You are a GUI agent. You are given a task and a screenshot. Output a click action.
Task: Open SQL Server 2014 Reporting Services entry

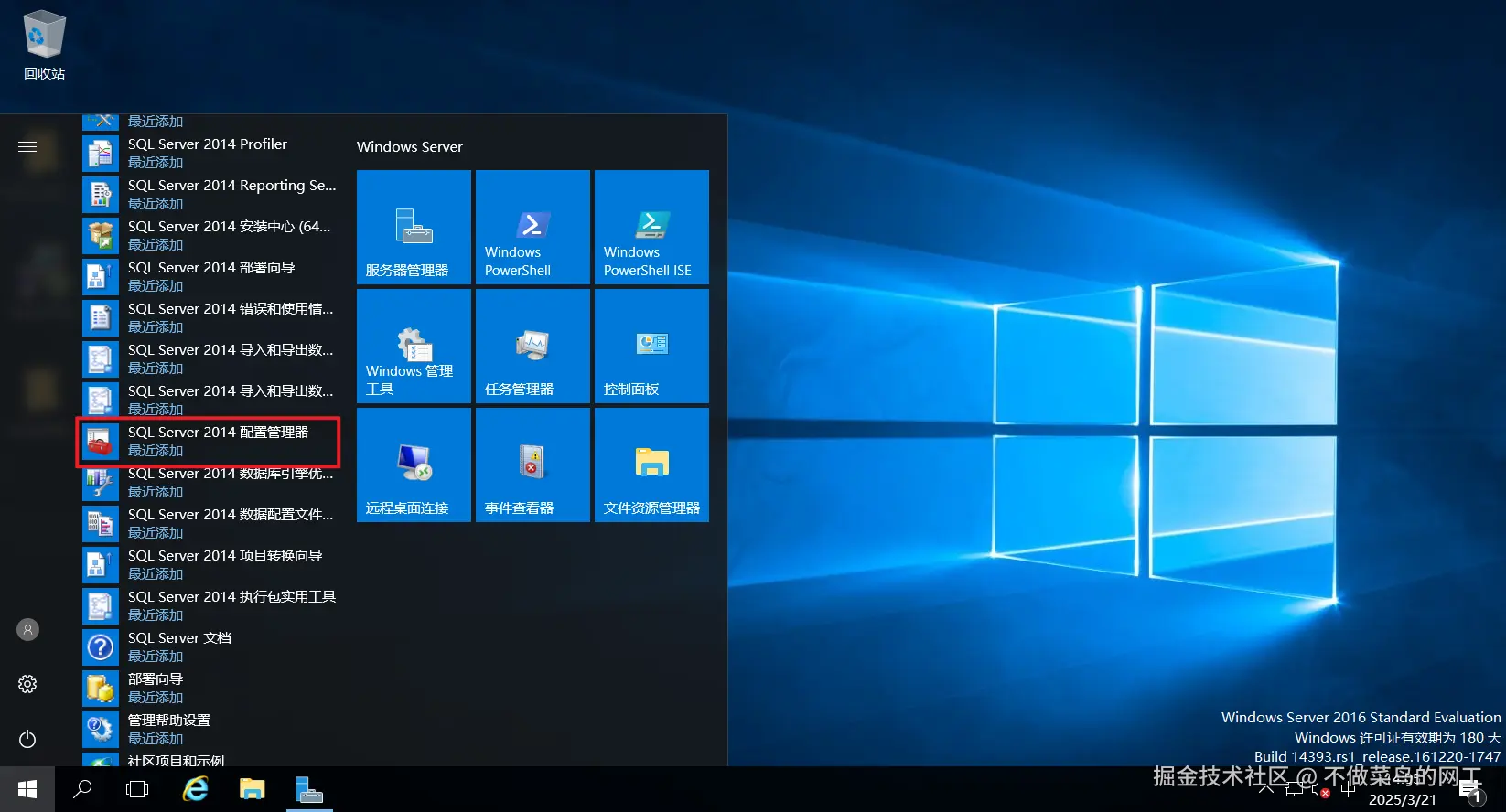pyautogui.click(x=210, y=194)
